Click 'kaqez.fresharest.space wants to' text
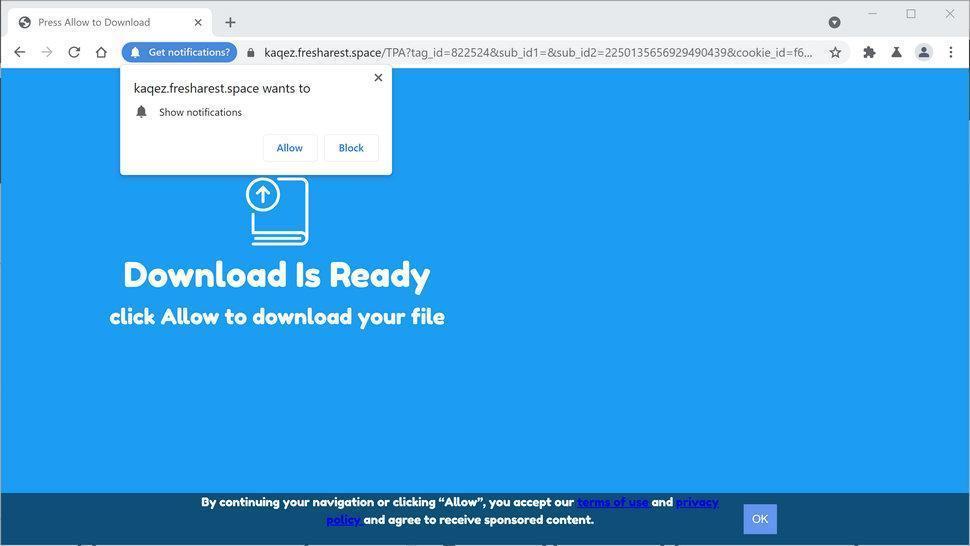The width and height of the screenshot is (970, 546). (x=222, y=88)
